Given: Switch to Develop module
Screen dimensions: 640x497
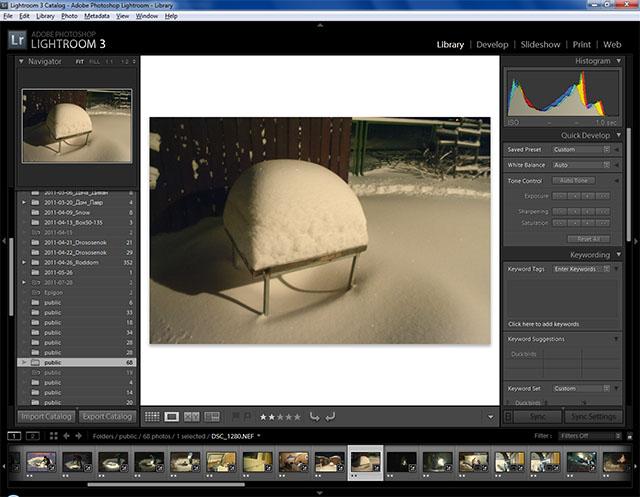Looking at the screenshot, I should pyautogui.click(x=492, y=44).
